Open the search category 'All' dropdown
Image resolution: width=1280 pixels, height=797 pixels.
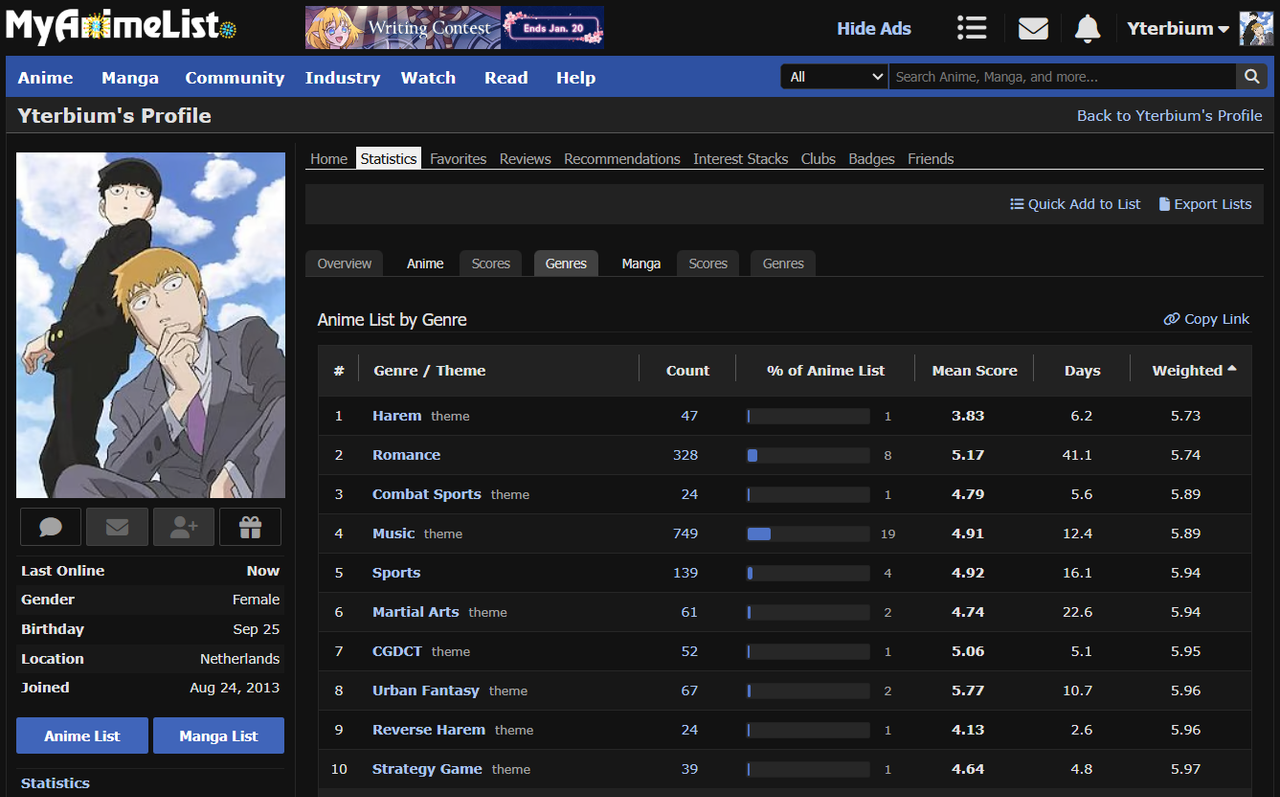pos(834,77)
